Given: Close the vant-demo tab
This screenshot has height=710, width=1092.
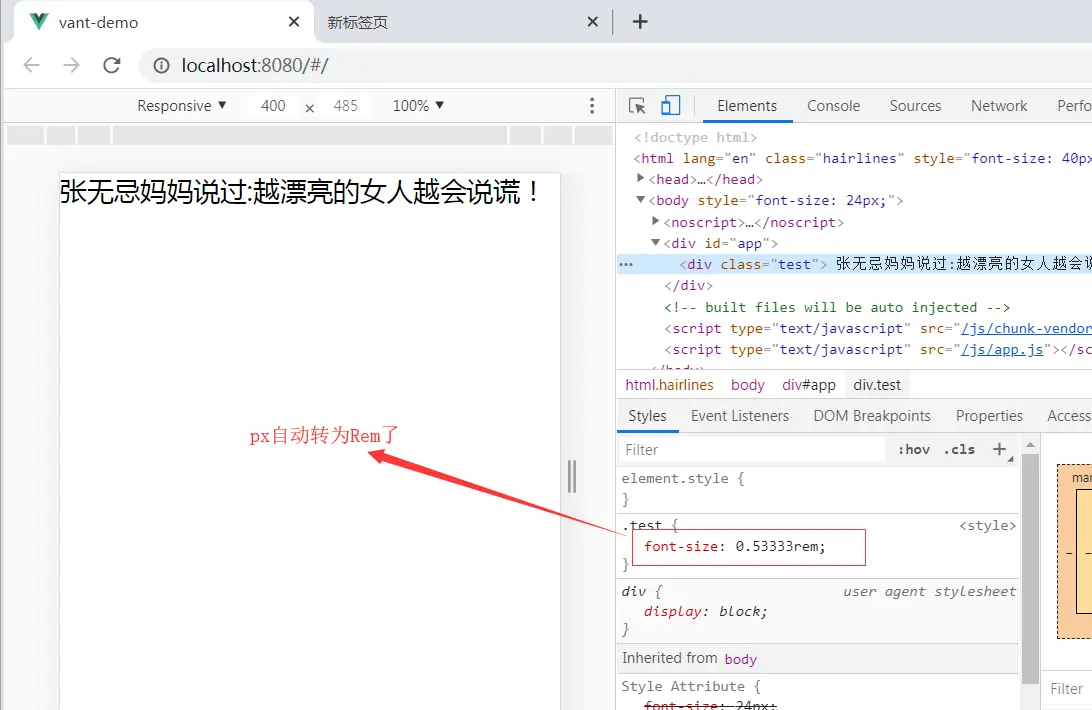Looking at the screenshot, I should click(x=294, y=22).
